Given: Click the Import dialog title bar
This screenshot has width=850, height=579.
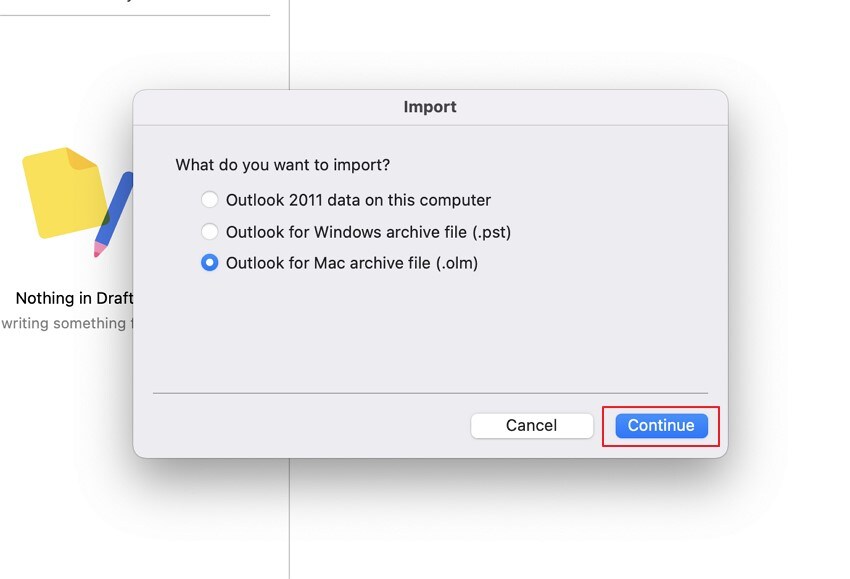Looking at the screenshot, I should [x=430, y=107].
